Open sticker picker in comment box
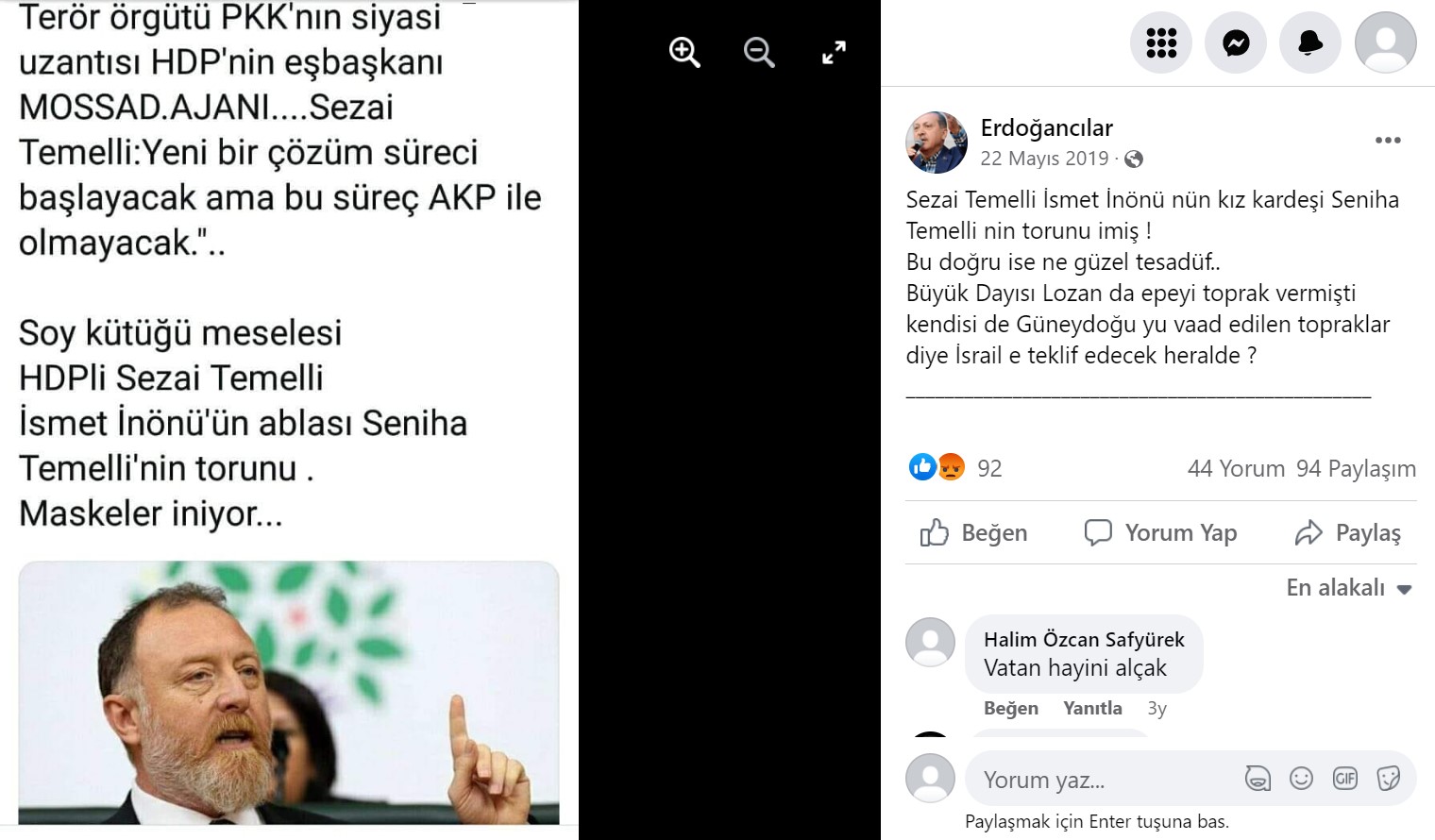The width and height of the screenshot is (1435, 840). 1388,779
